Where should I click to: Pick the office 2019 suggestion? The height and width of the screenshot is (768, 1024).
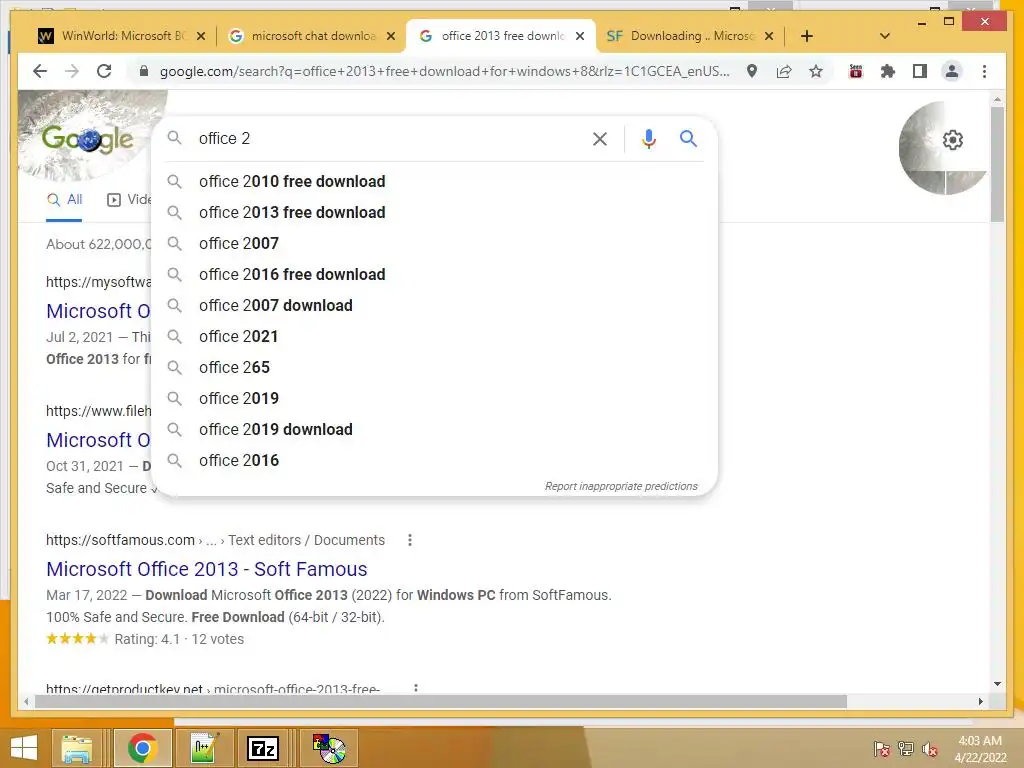(x=434, y=398)
